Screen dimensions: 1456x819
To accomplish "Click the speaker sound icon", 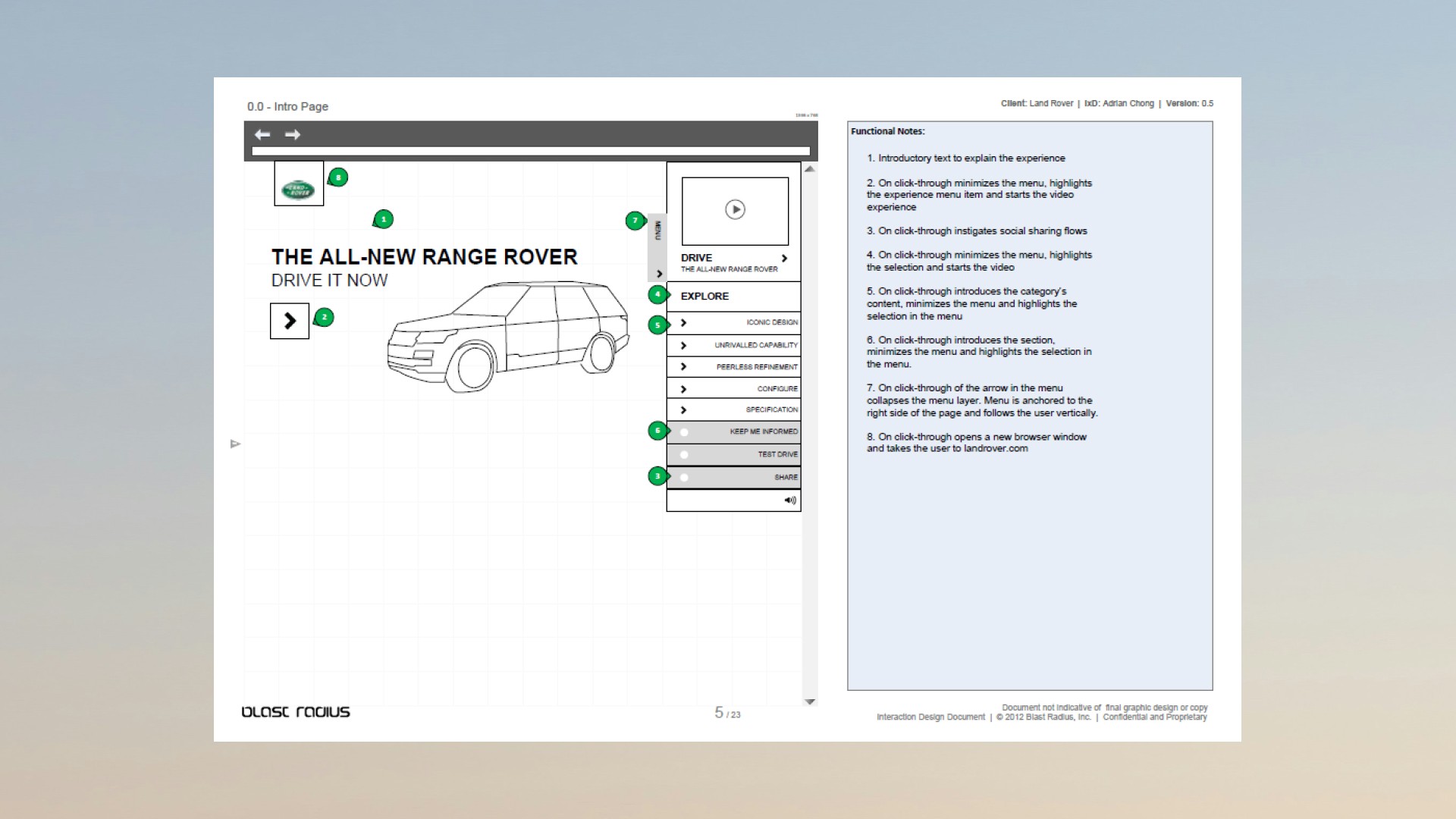I will pyautogui.click(x=790, y=500).
